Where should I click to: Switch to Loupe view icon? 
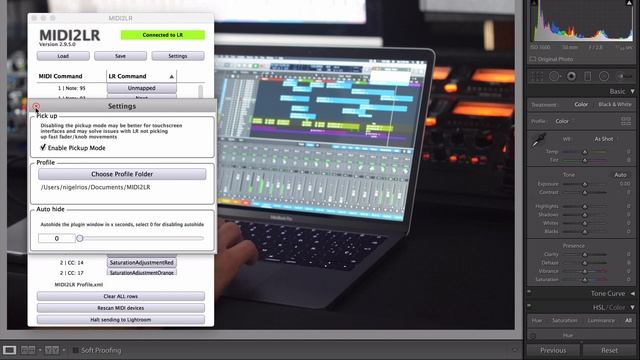click(9, 350)
